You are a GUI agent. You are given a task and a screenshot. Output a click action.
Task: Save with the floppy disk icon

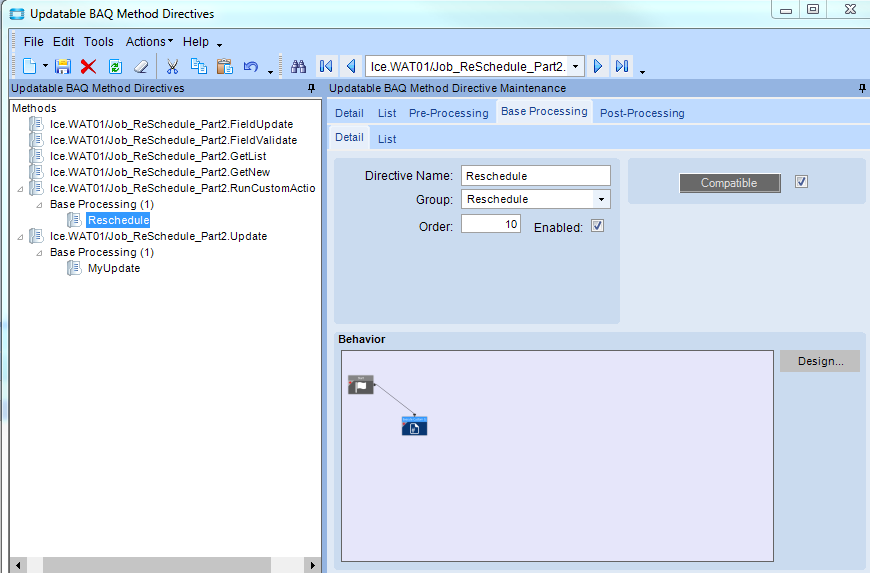tap(63, 67)
